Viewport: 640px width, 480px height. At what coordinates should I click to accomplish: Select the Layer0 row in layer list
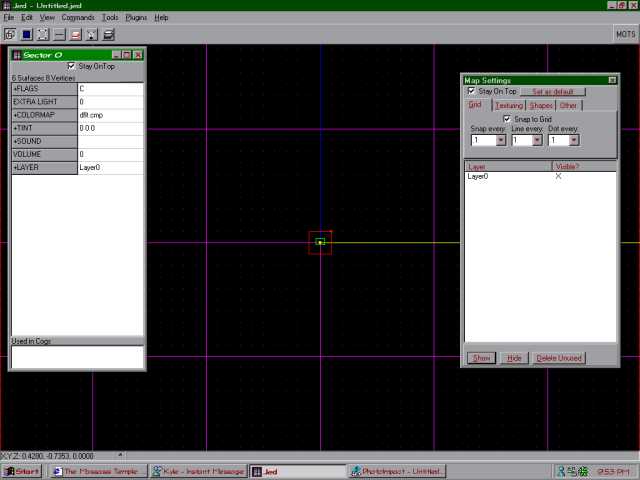540,176
